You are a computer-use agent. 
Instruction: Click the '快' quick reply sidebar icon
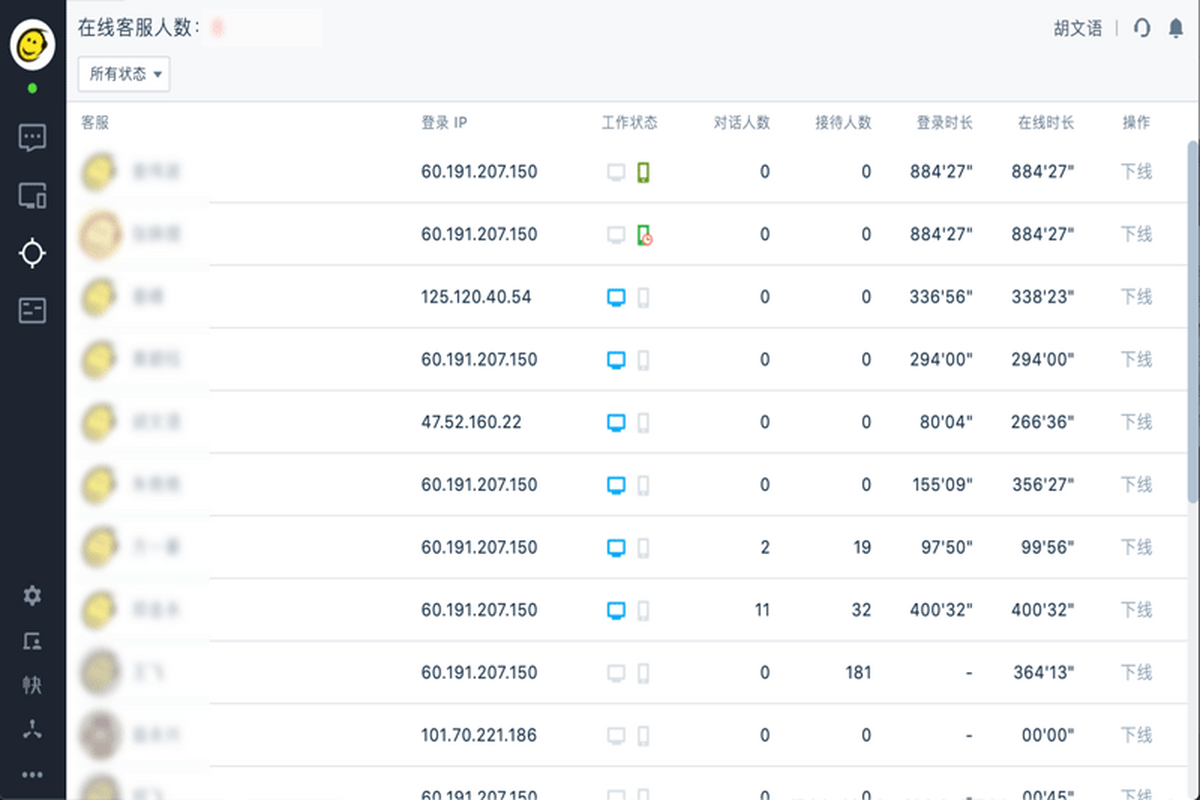pos(32,685)
